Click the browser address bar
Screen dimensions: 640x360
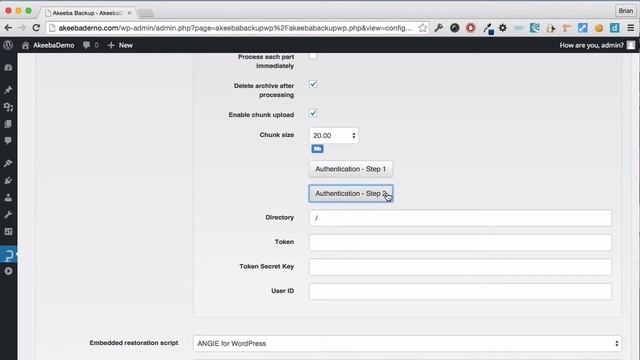[x=236, y=28]
